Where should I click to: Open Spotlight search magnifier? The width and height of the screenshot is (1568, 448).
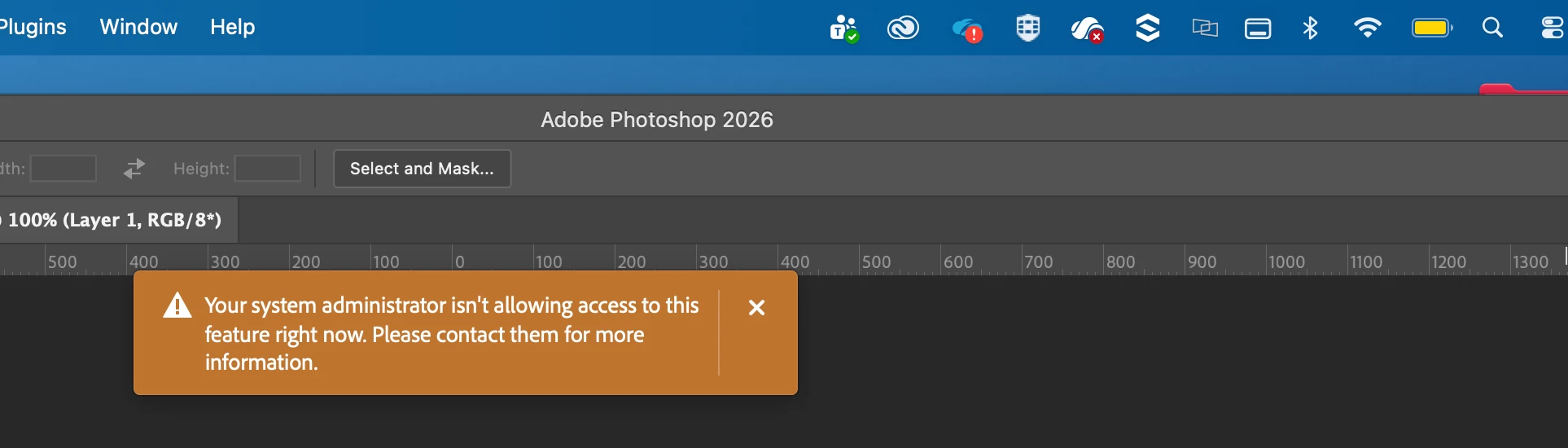(x=1492, y=28)
